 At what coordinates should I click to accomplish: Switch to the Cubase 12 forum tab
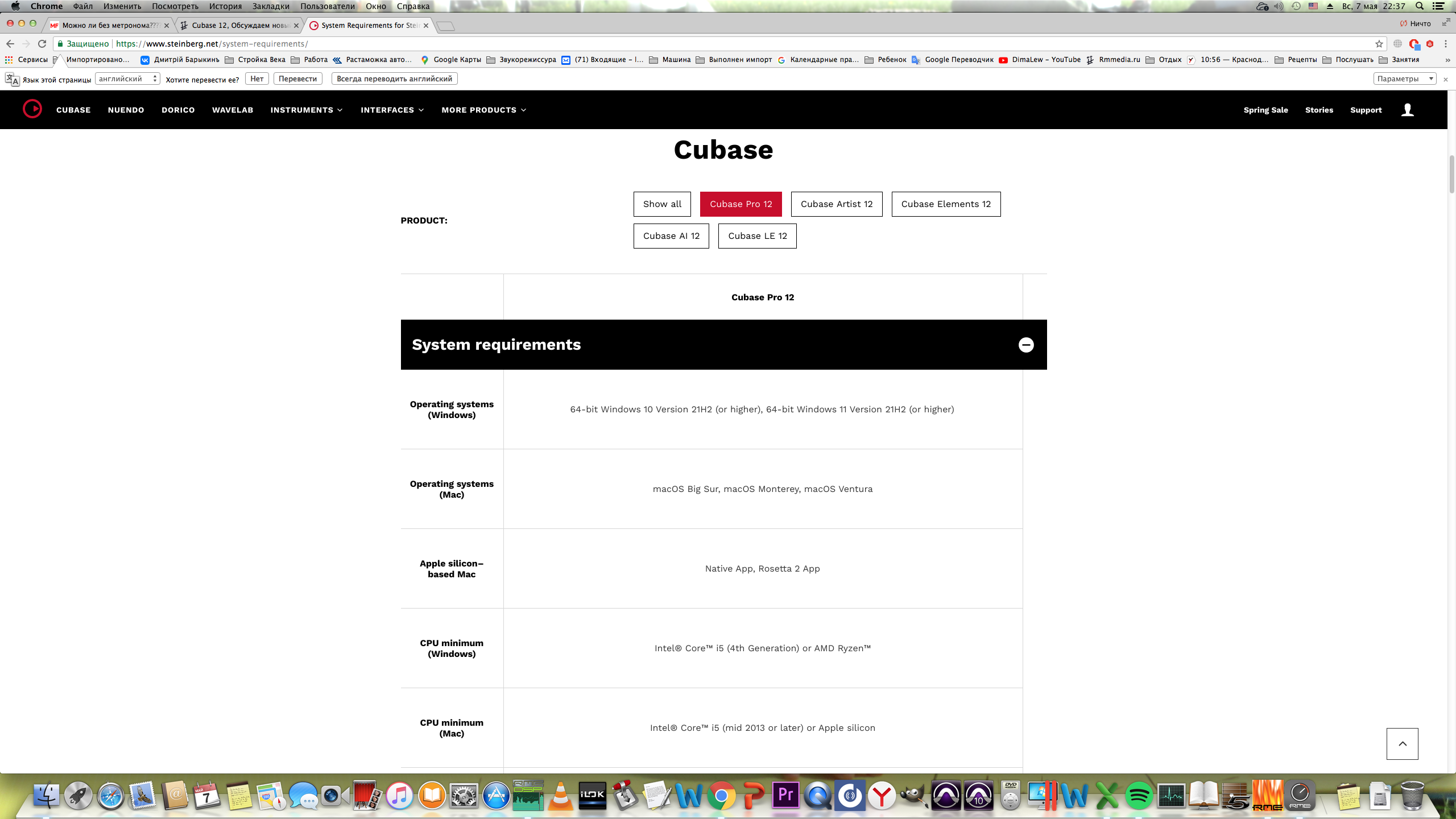click(240, 25)
